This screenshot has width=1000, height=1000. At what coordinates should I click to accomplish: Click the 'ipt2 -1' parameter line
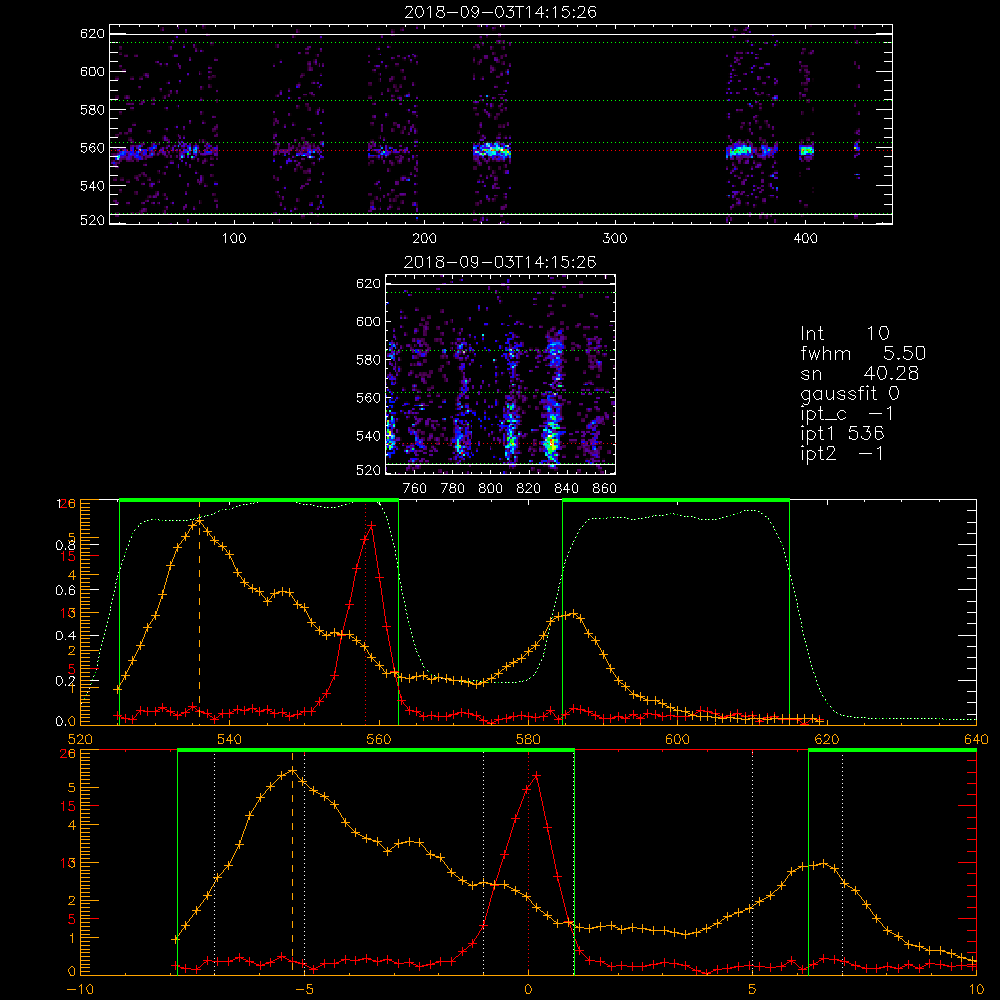(x=842, y=453)
